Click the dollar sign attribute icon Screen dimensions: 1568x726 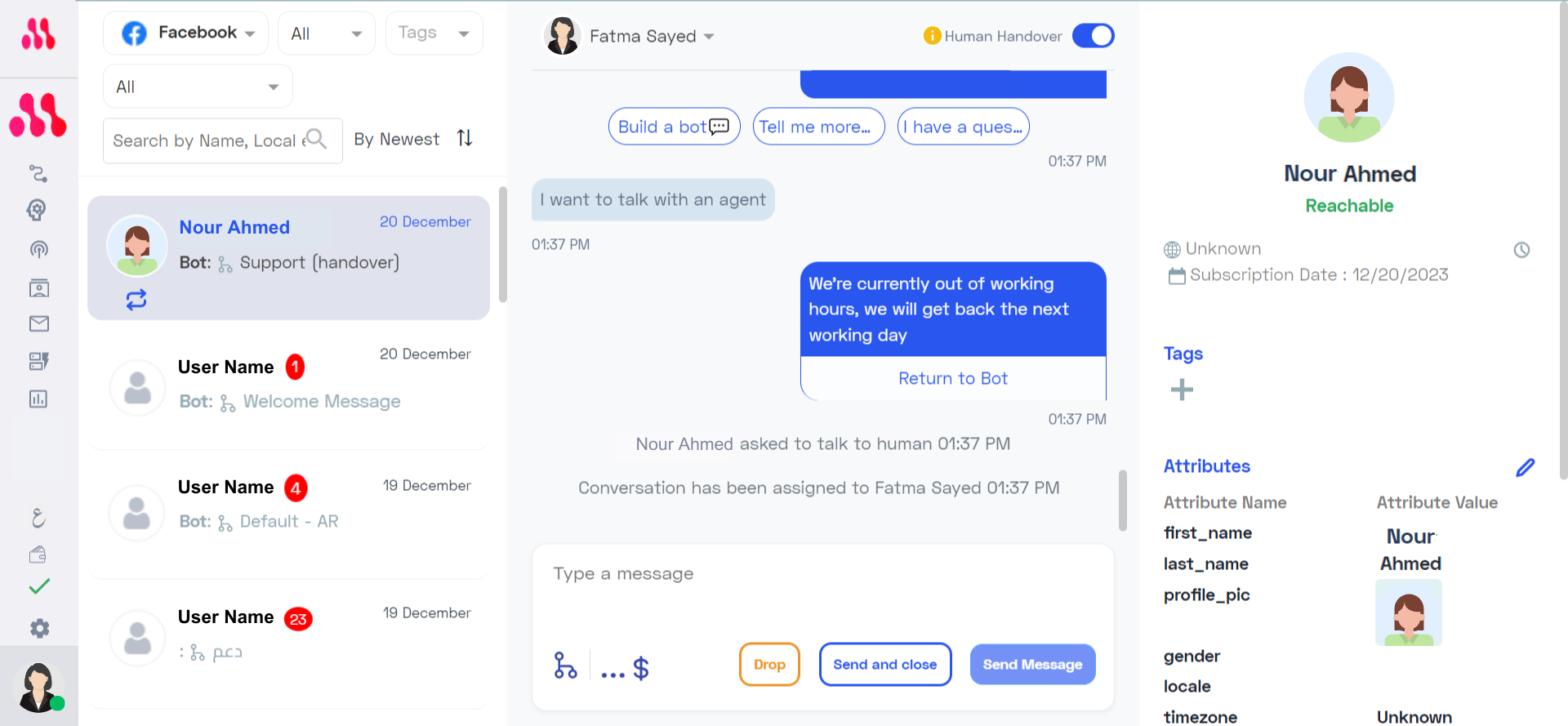pyautogui.click(x=641, y=668)
